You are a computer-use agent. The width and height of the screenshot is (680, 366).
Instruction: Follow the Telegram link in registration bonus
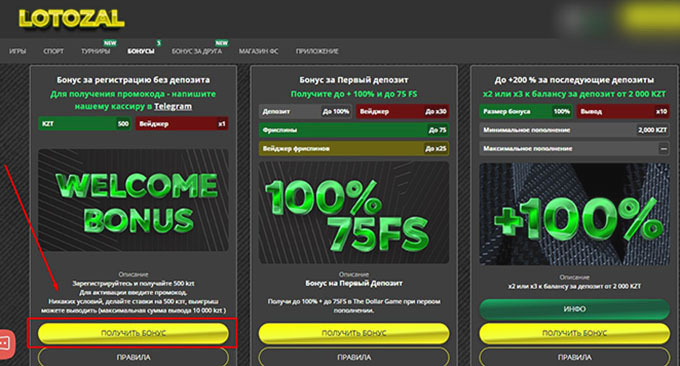[173, 106]
